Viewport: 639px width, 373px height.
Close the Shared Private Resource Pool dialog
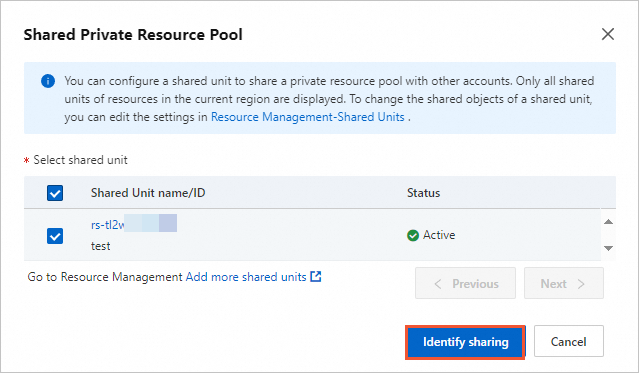coord(608,34)
